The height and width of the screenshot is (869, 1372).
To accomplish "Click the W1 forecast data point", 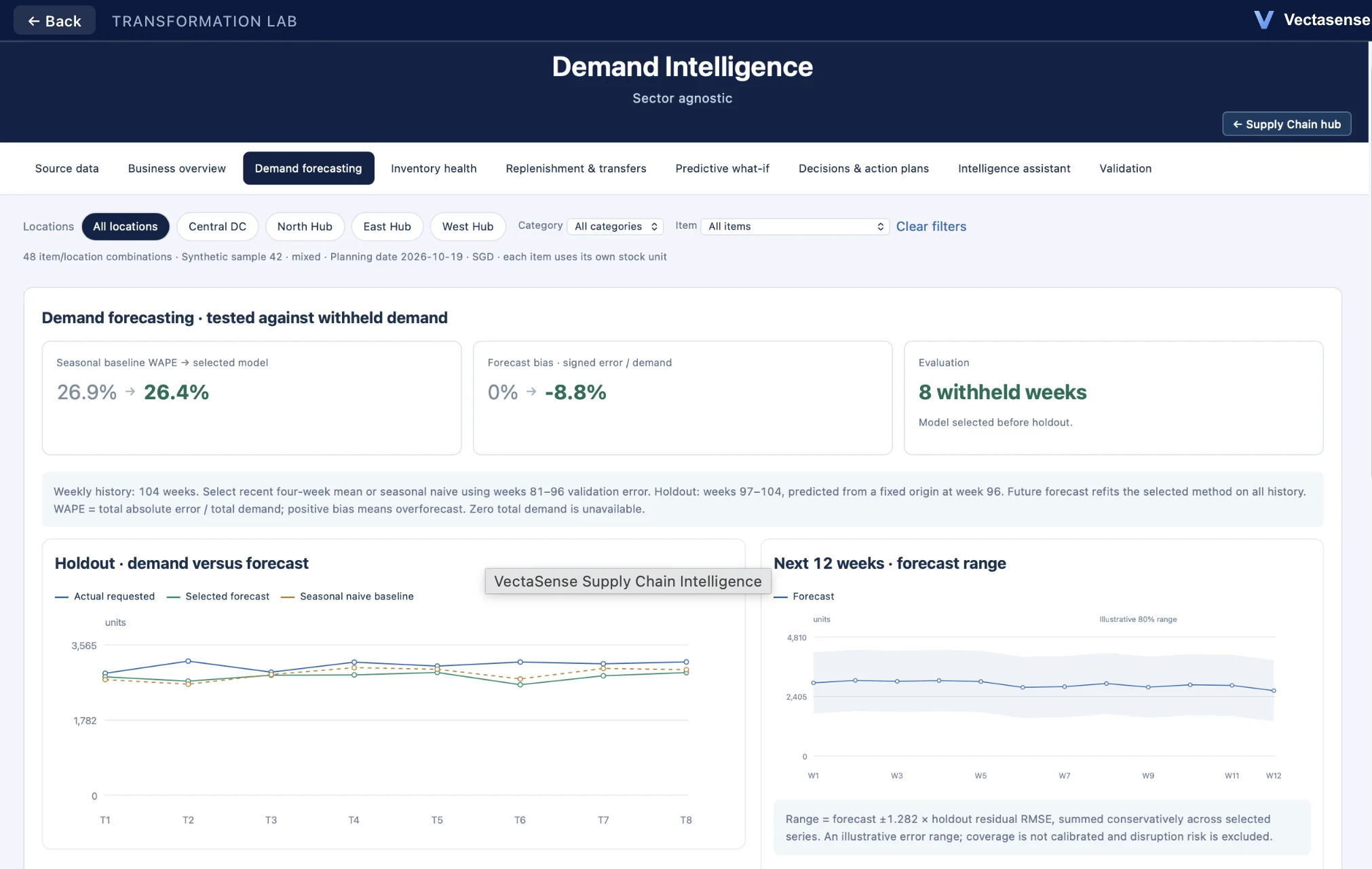I will (814, 683).
